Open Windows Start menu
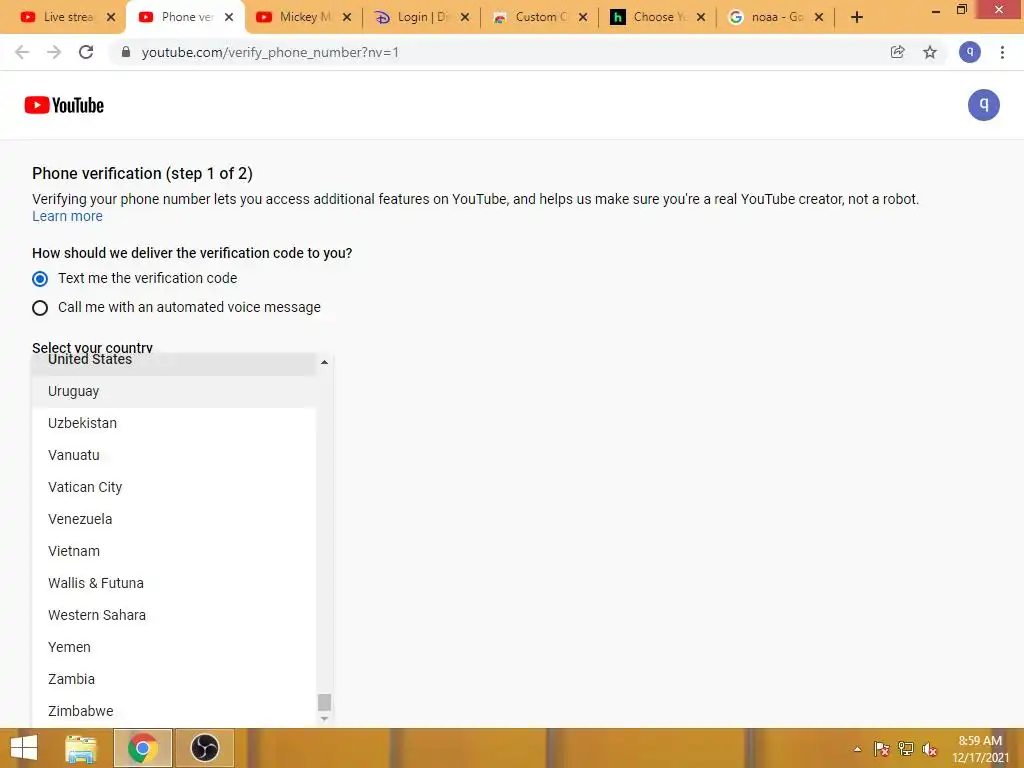 click(x=24, y=748)
